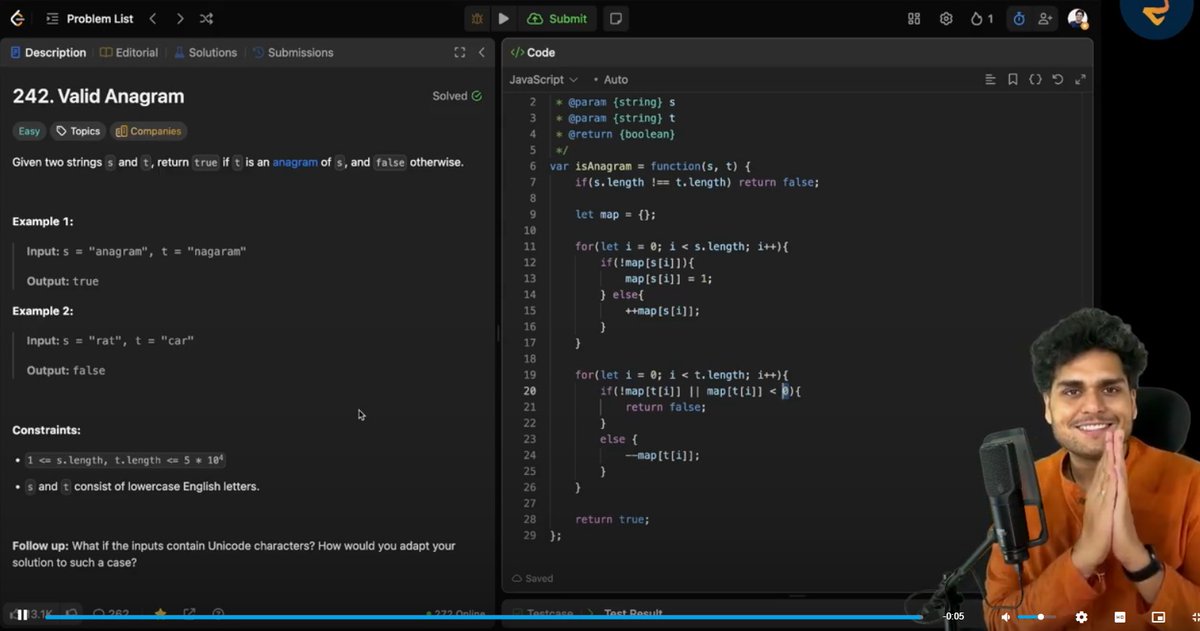Open LeetCode settings gear icon

coord(946,18)
